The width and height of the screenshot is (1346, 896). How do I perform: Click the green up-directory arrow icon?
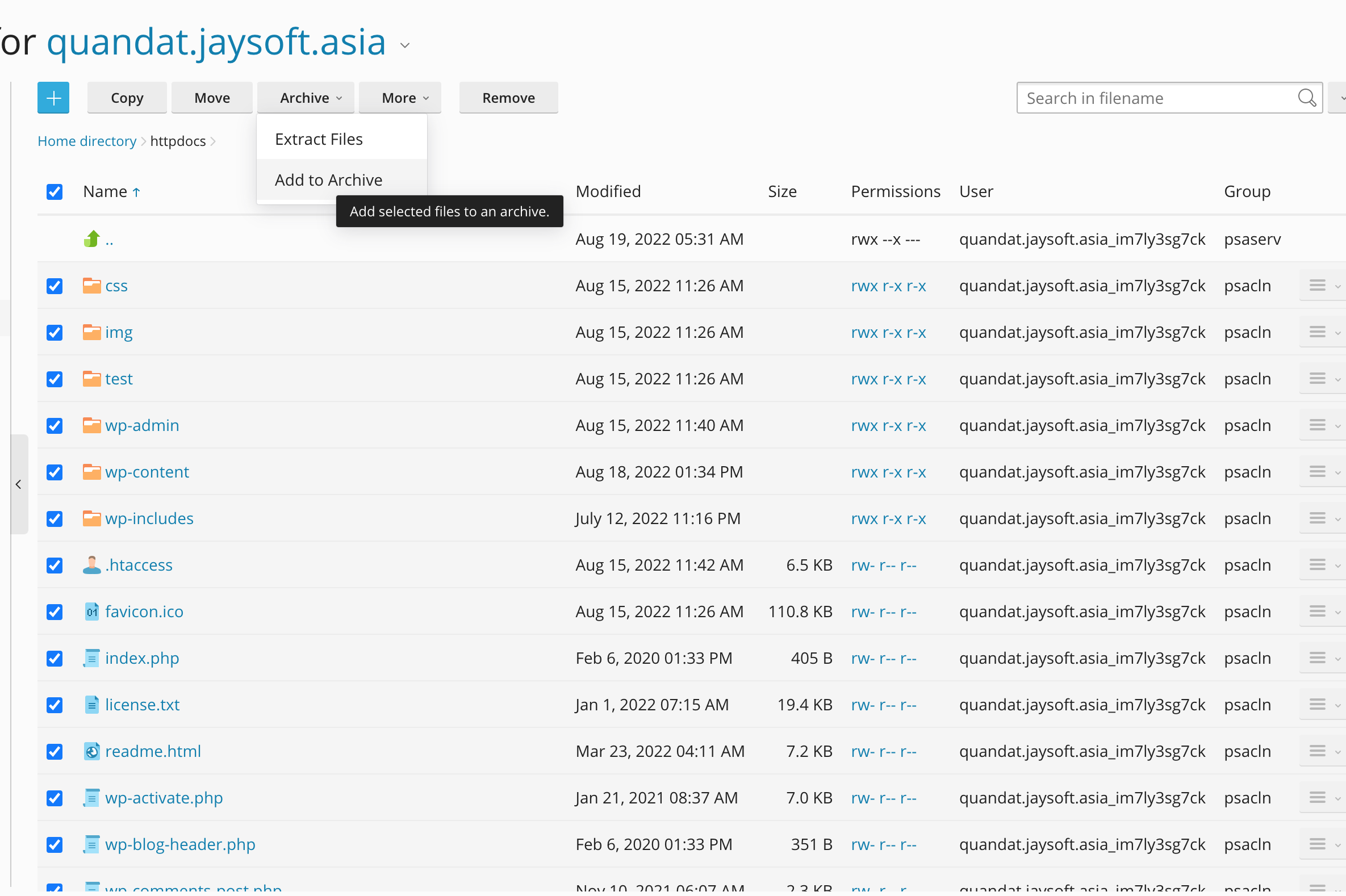pyautogui.click(x=91, y=239)
